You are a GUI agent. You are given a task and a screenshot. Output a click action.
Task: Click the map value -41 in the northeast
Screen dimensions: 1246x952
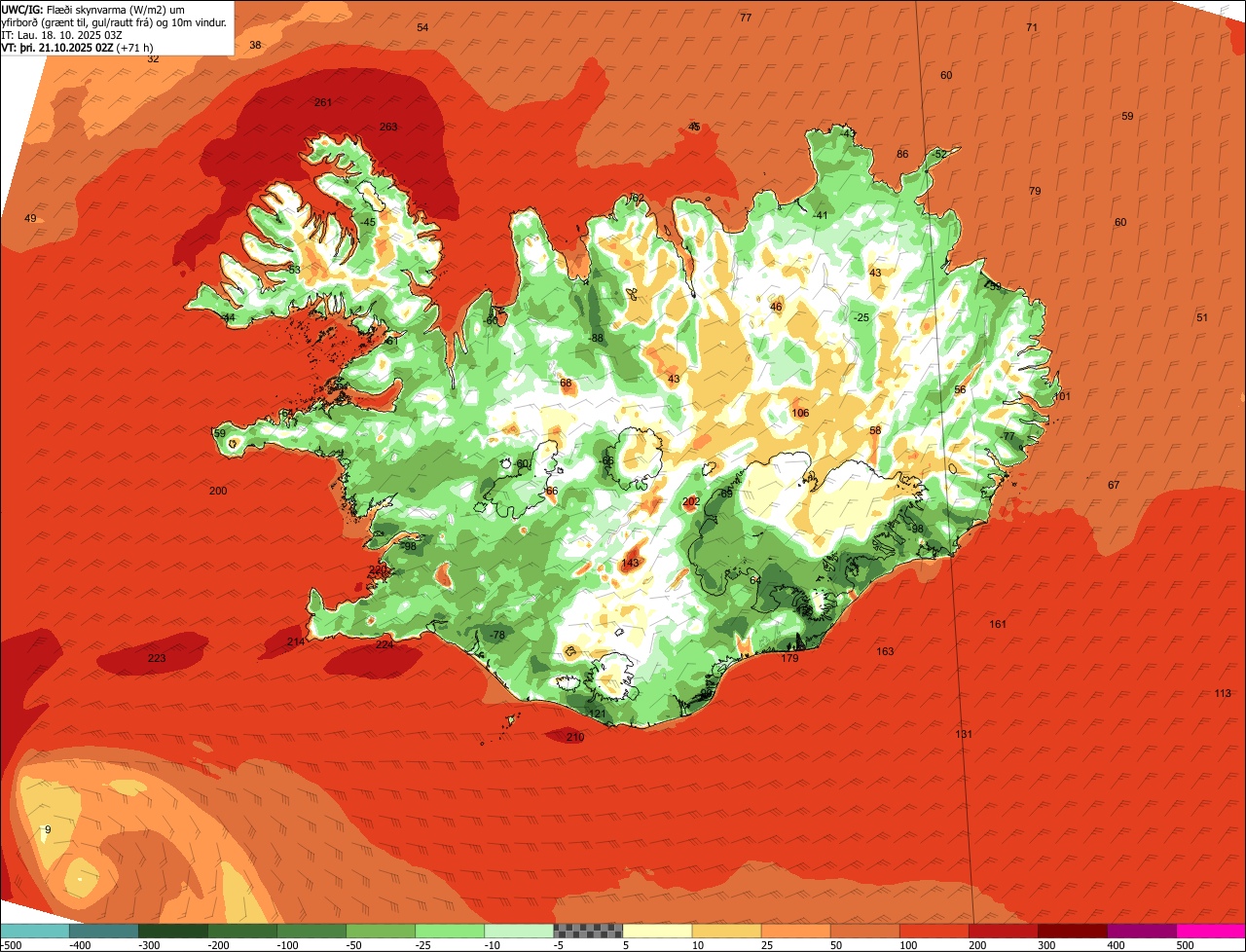coord(820,216)
